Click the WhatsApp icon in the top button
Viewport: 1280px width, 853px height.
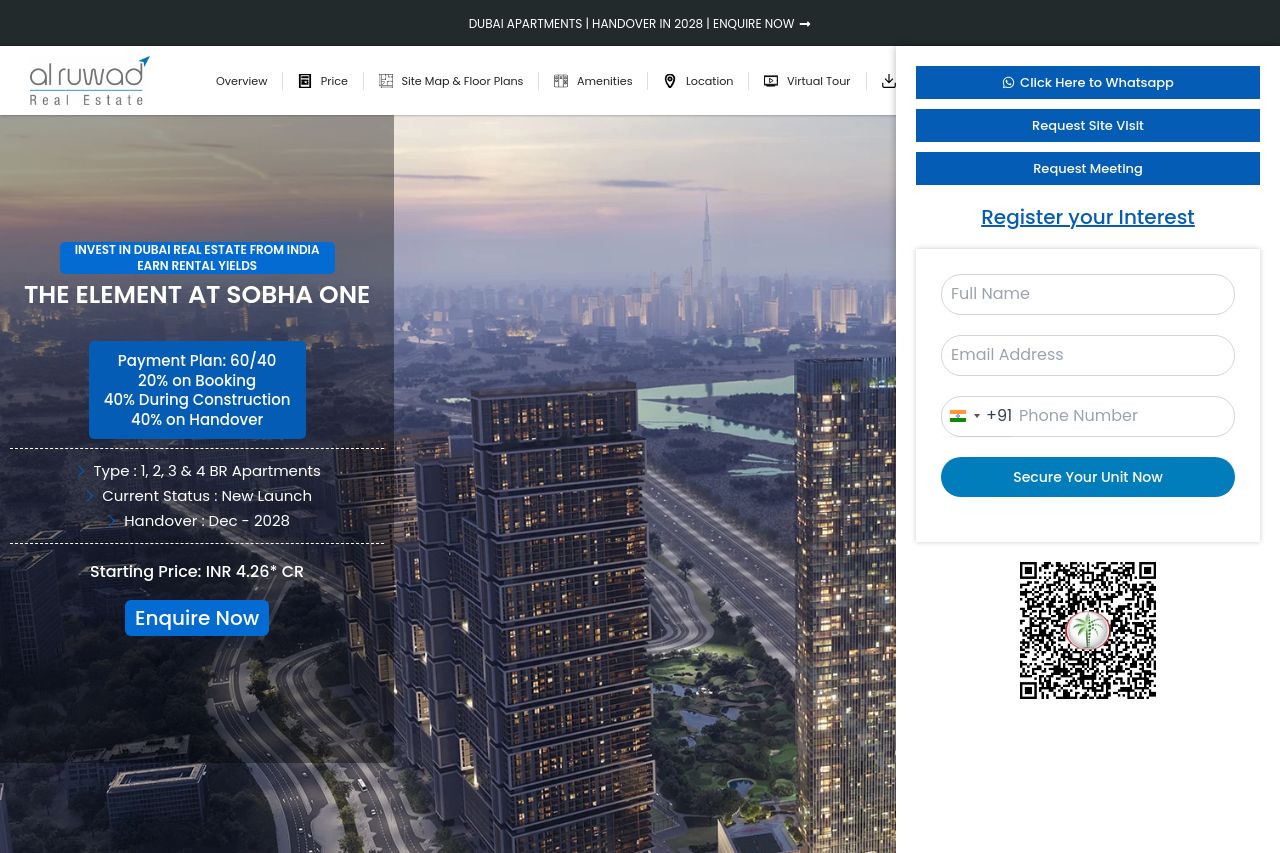pyautogui.click(x=1008, y=83)
